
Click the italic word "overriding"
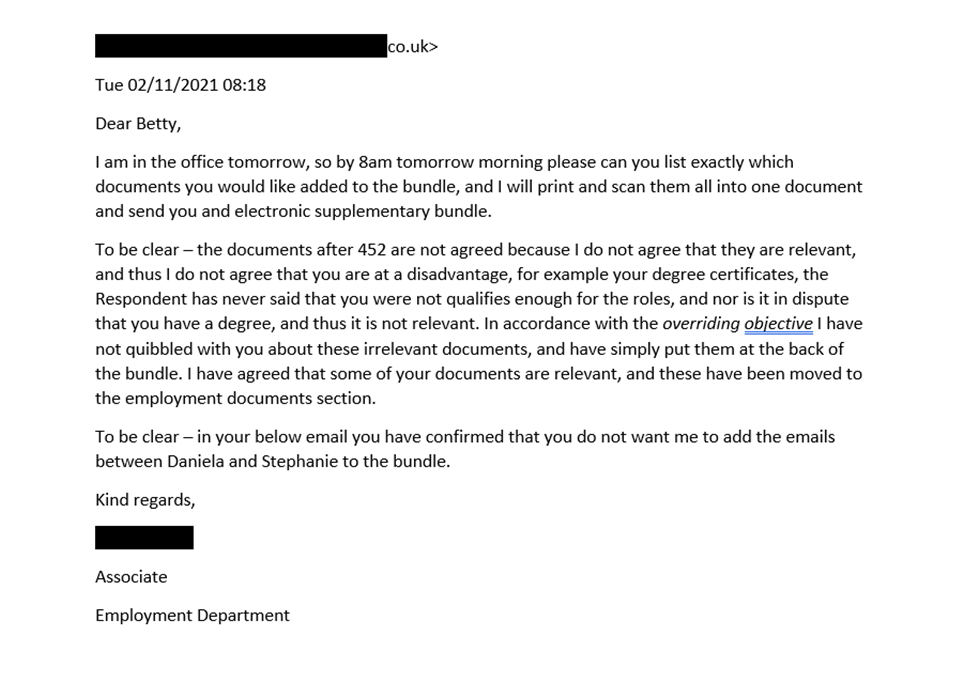701,324
